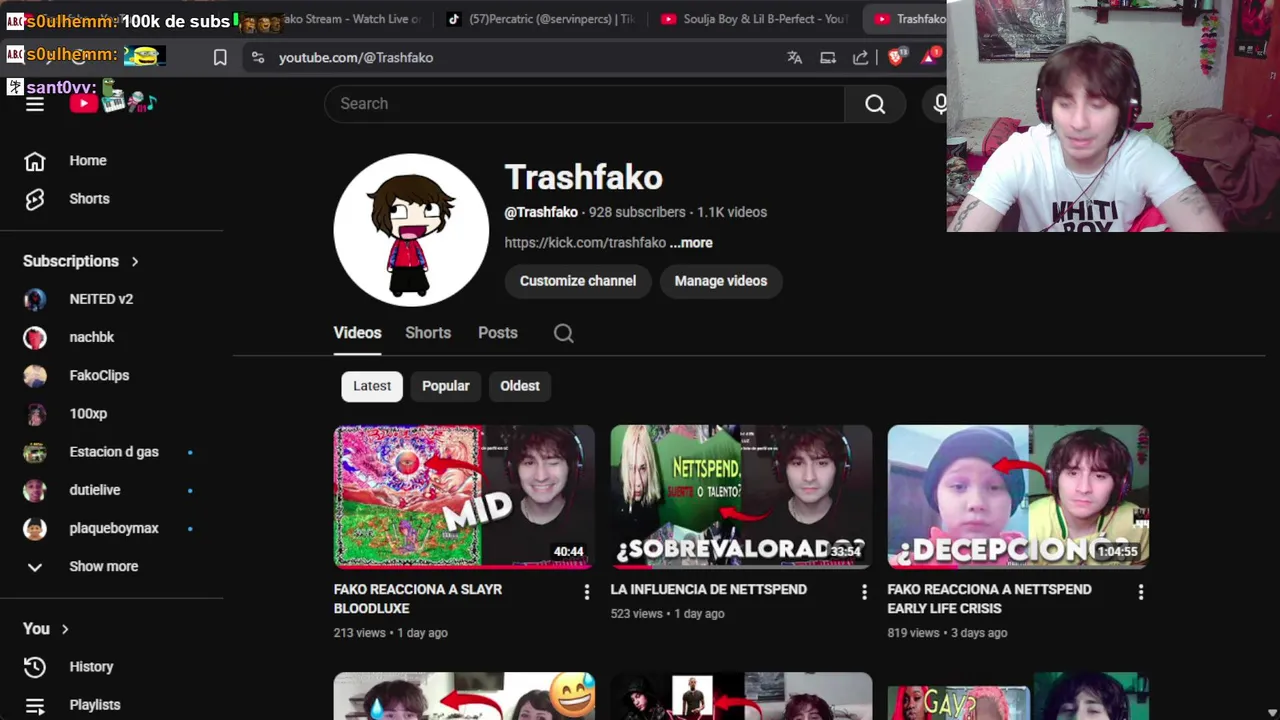The width and height of the screenshot is (1280, 720).
Task: Click the Playlists icon in sidebar
Action: pyautogui.click(x=35, y=705)
